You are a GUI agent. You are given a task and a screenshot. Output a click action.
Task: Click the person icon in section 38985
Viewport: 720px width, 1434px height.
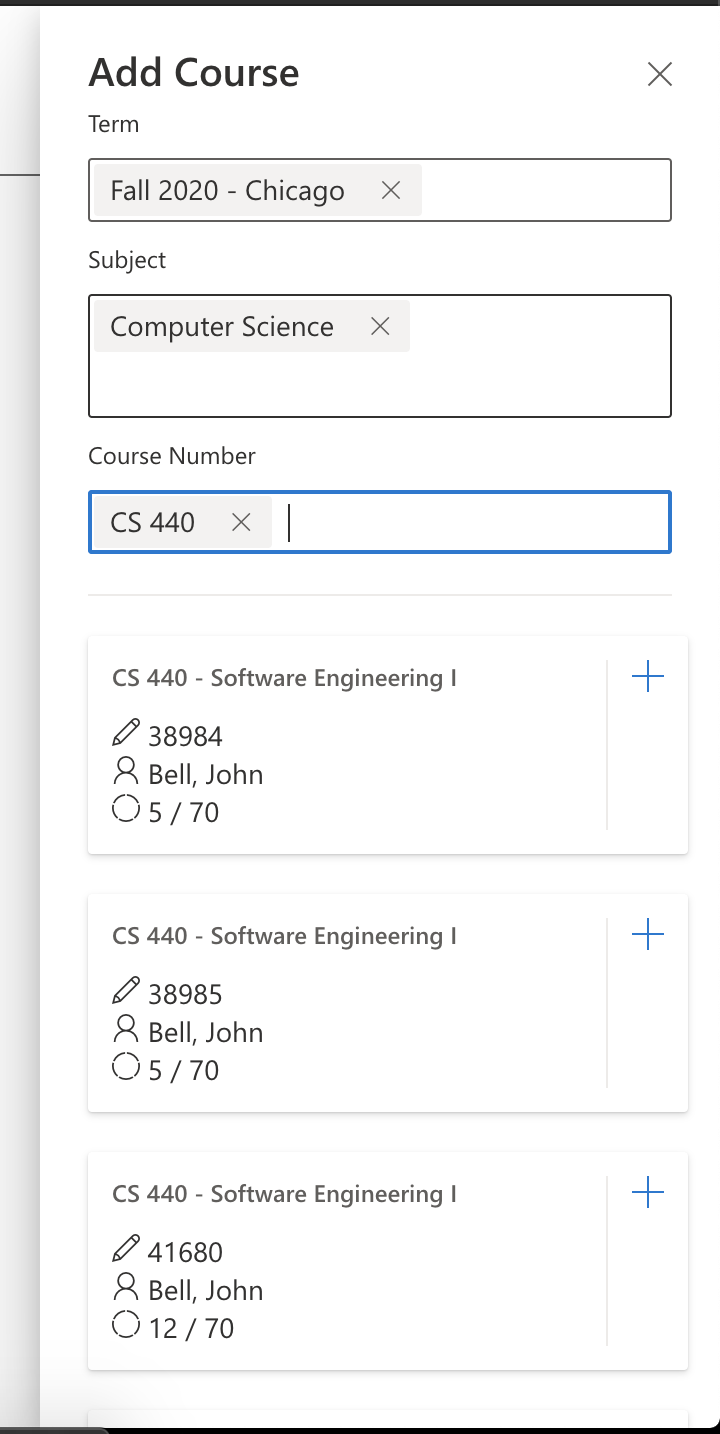(126, 1030)
